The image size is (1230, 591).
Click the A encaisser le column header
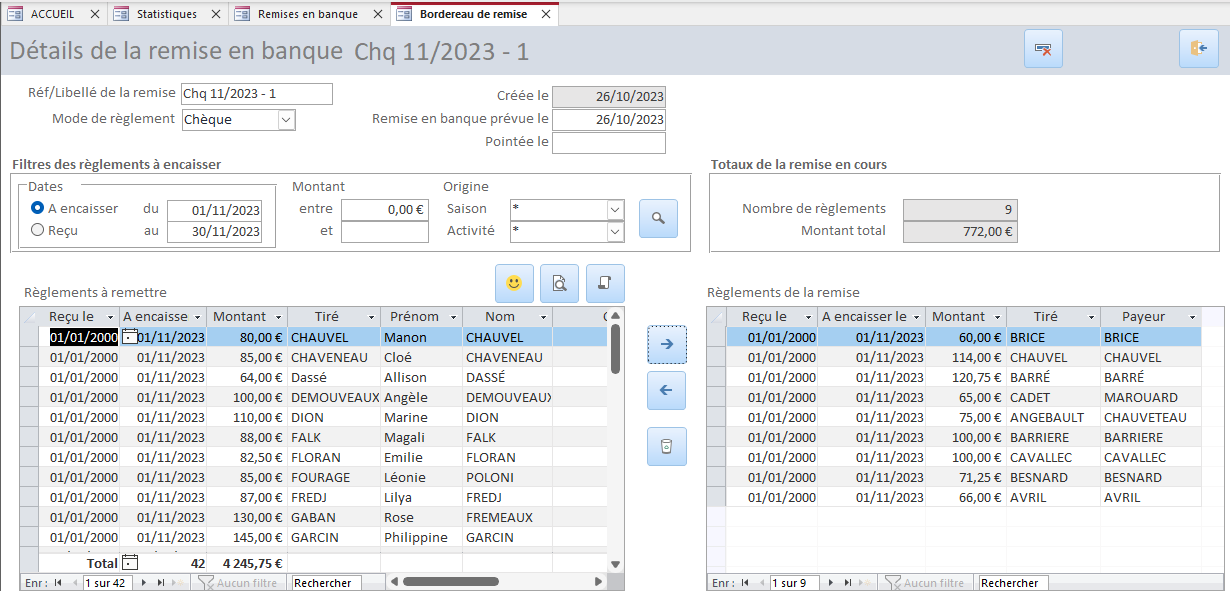tap(871, 316)
